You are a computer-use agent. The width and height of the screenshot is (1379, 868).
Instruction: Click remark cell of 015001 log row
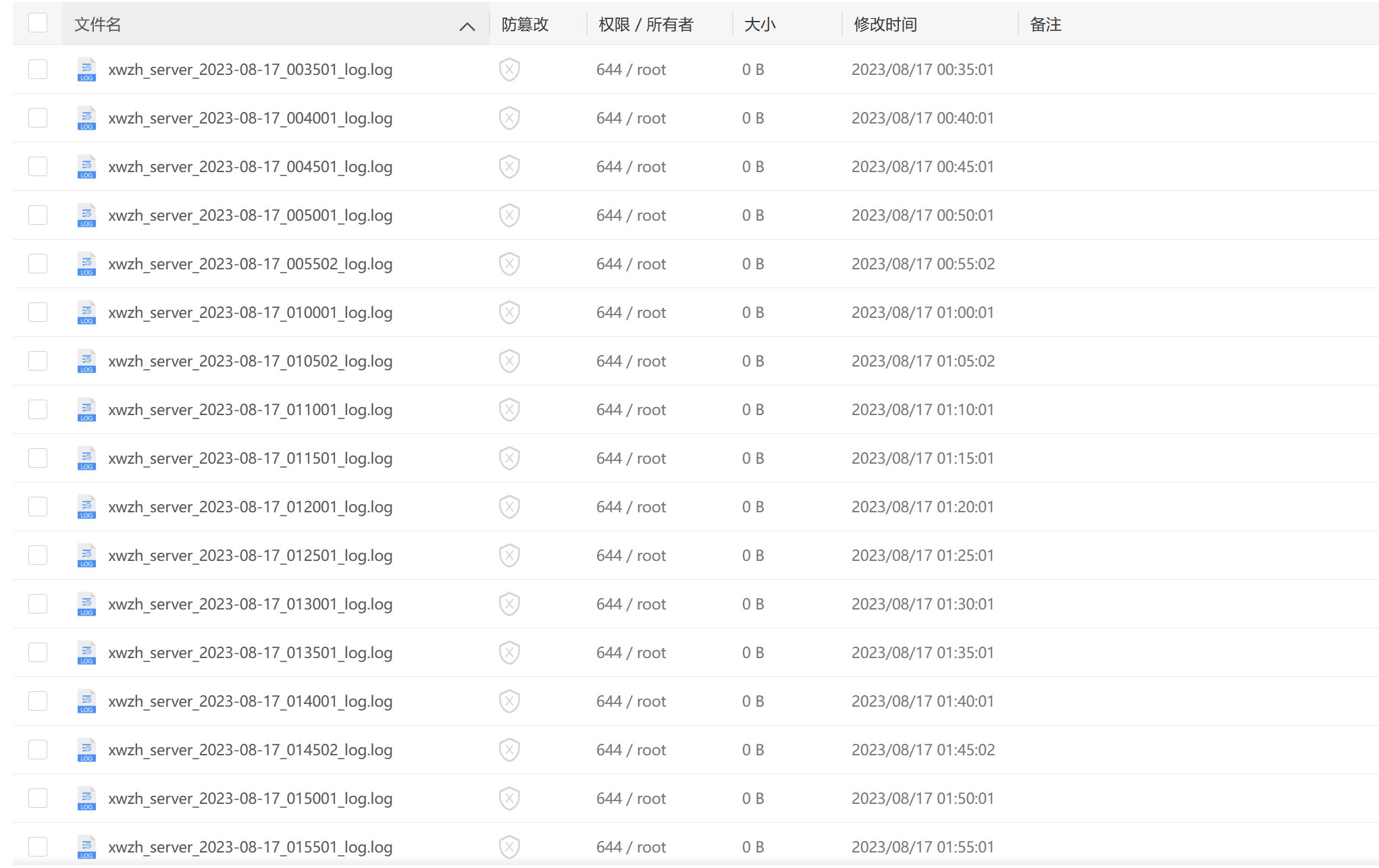click(1198, 798)
